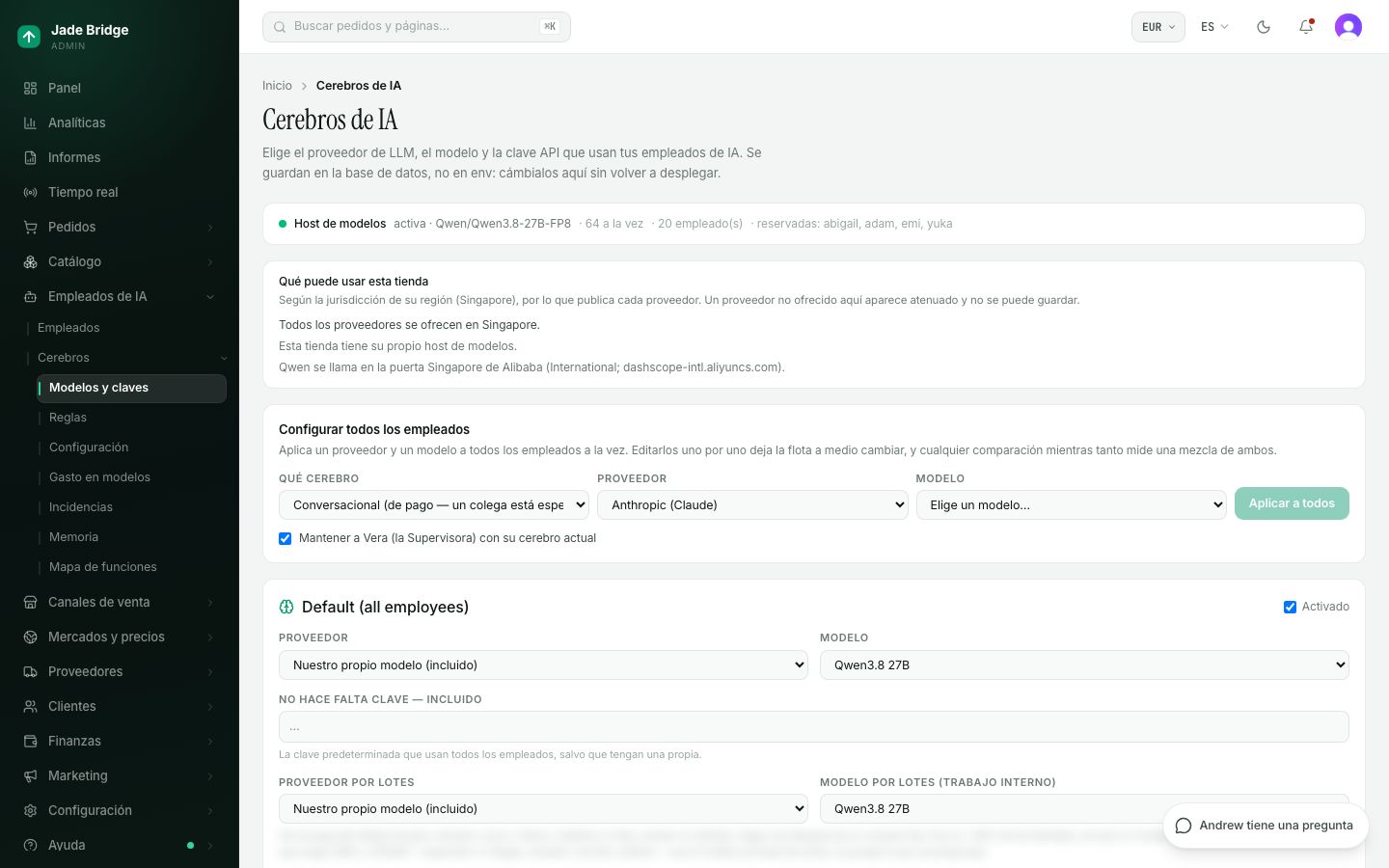Click the Marketing megaphone icon
This screenshot has height=868, width=1389.
30,775
